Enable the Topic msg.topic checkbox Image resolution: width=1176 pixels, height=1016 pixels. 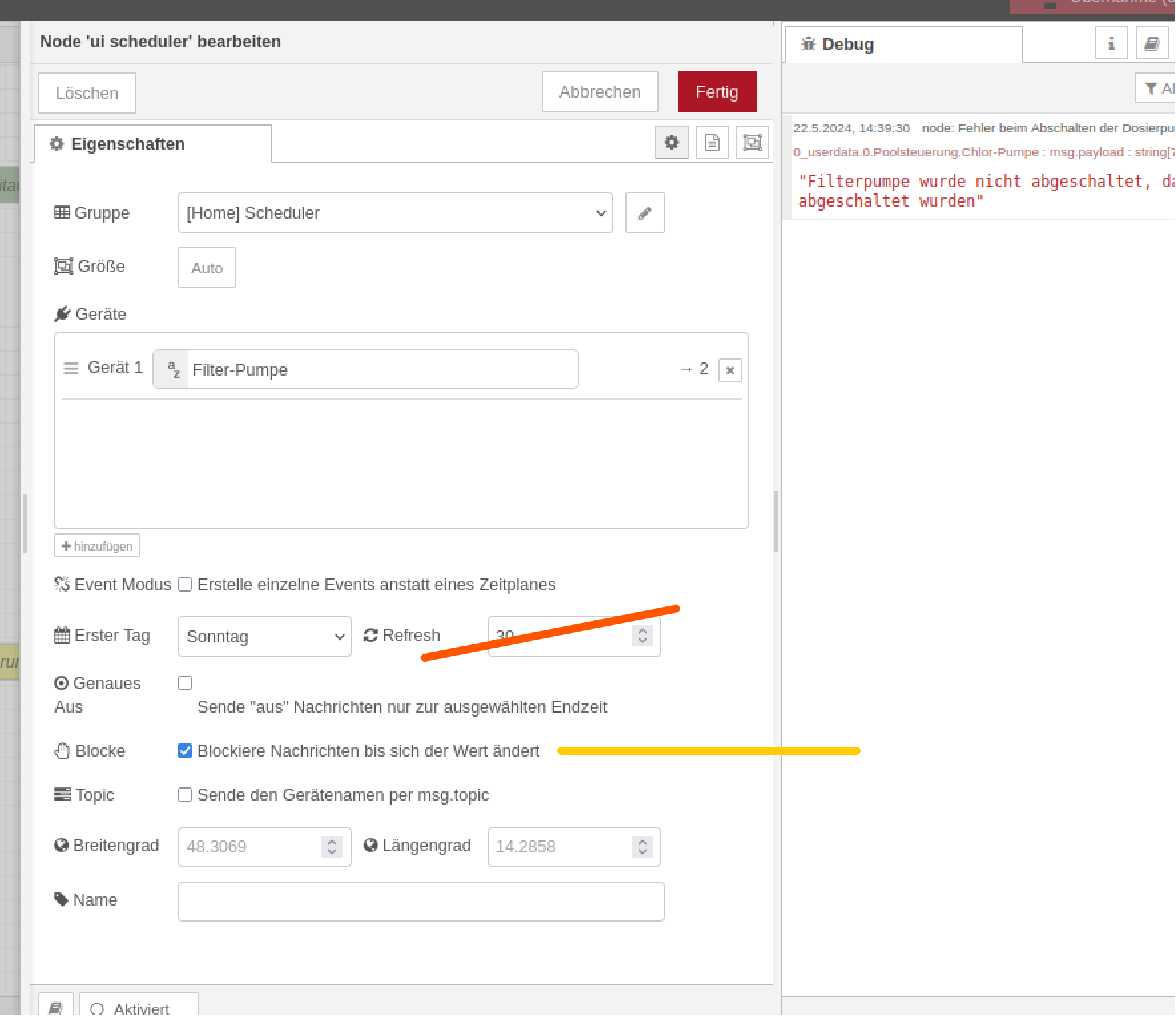pyautogui.click(x=185, y=795)
